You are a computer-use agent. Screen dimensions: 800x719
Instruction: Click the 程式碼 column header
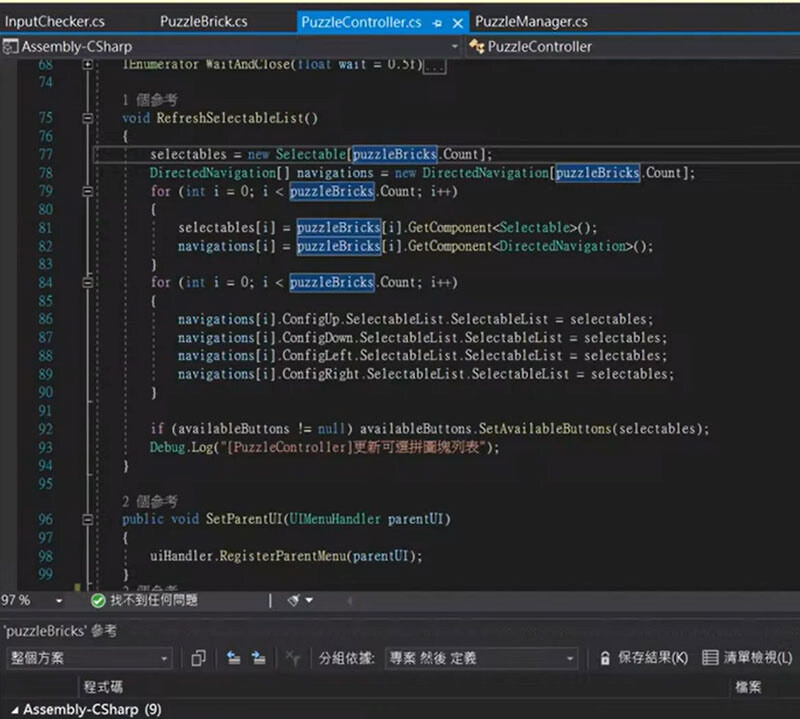pyautogui.click(x=103, y=687)
